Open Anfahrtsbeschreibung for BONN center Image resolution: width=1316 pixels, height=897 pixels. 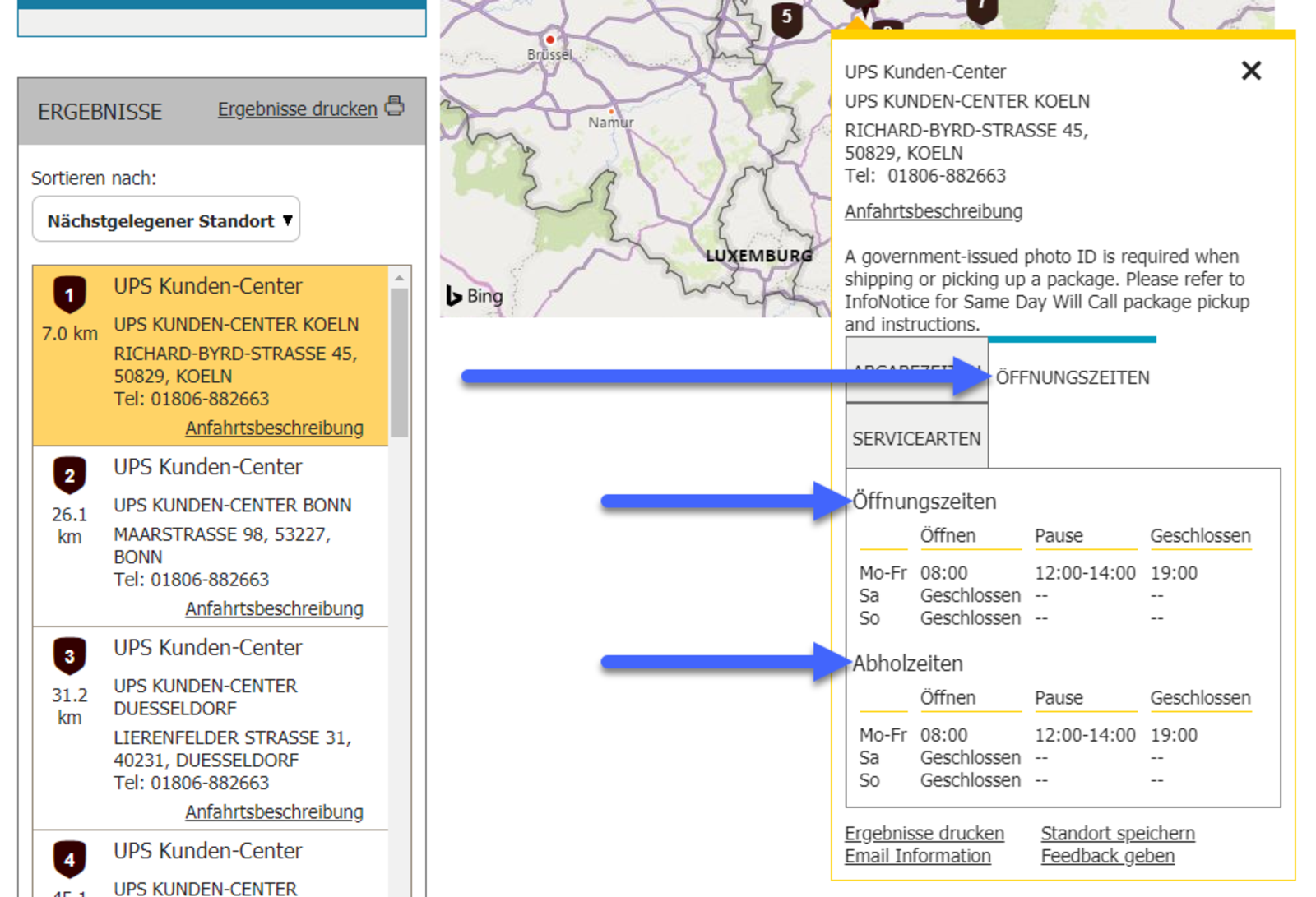tap(274, 608)
